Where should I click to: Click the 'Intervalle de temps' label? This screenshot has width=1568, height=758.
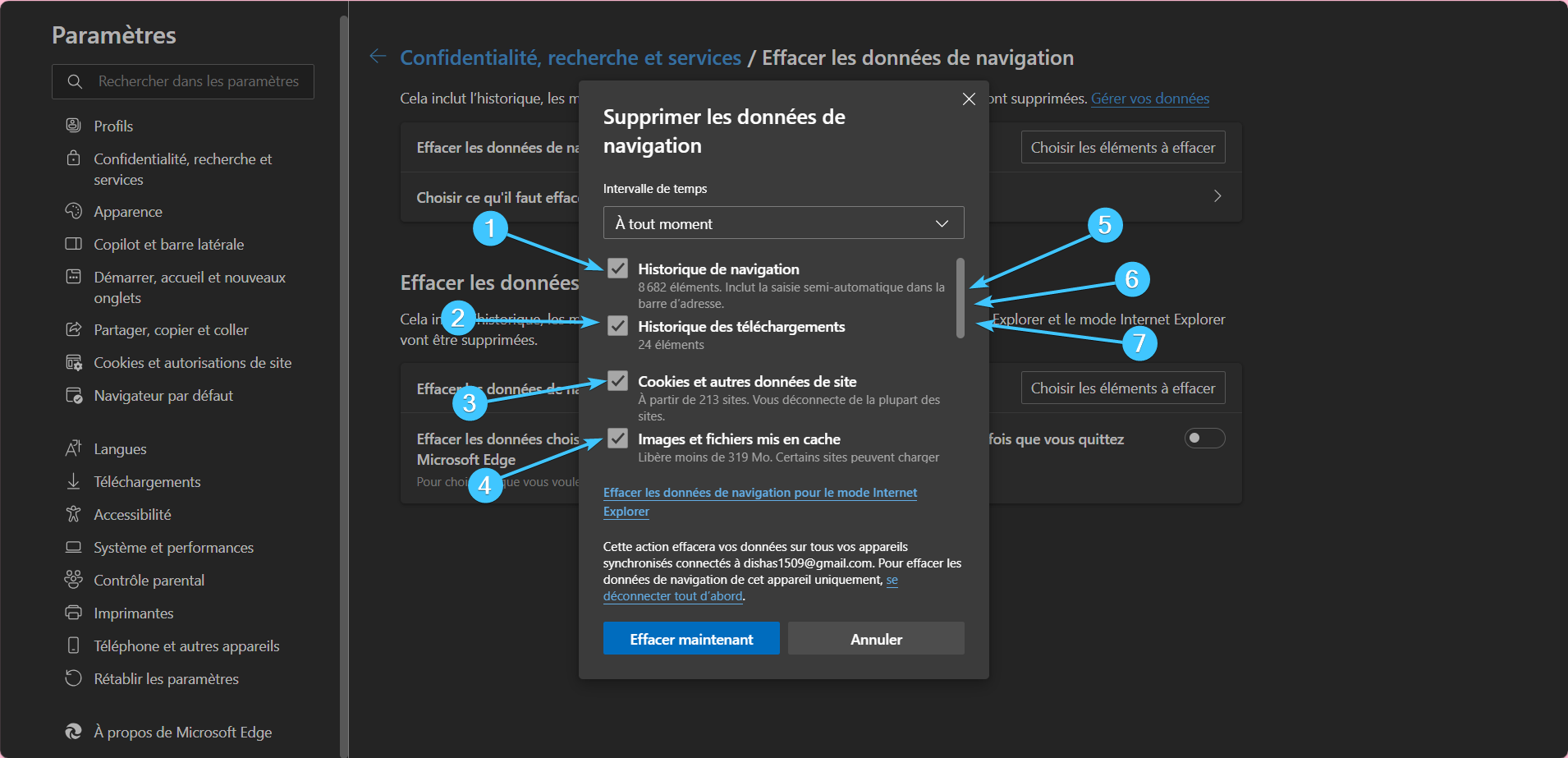655,189
